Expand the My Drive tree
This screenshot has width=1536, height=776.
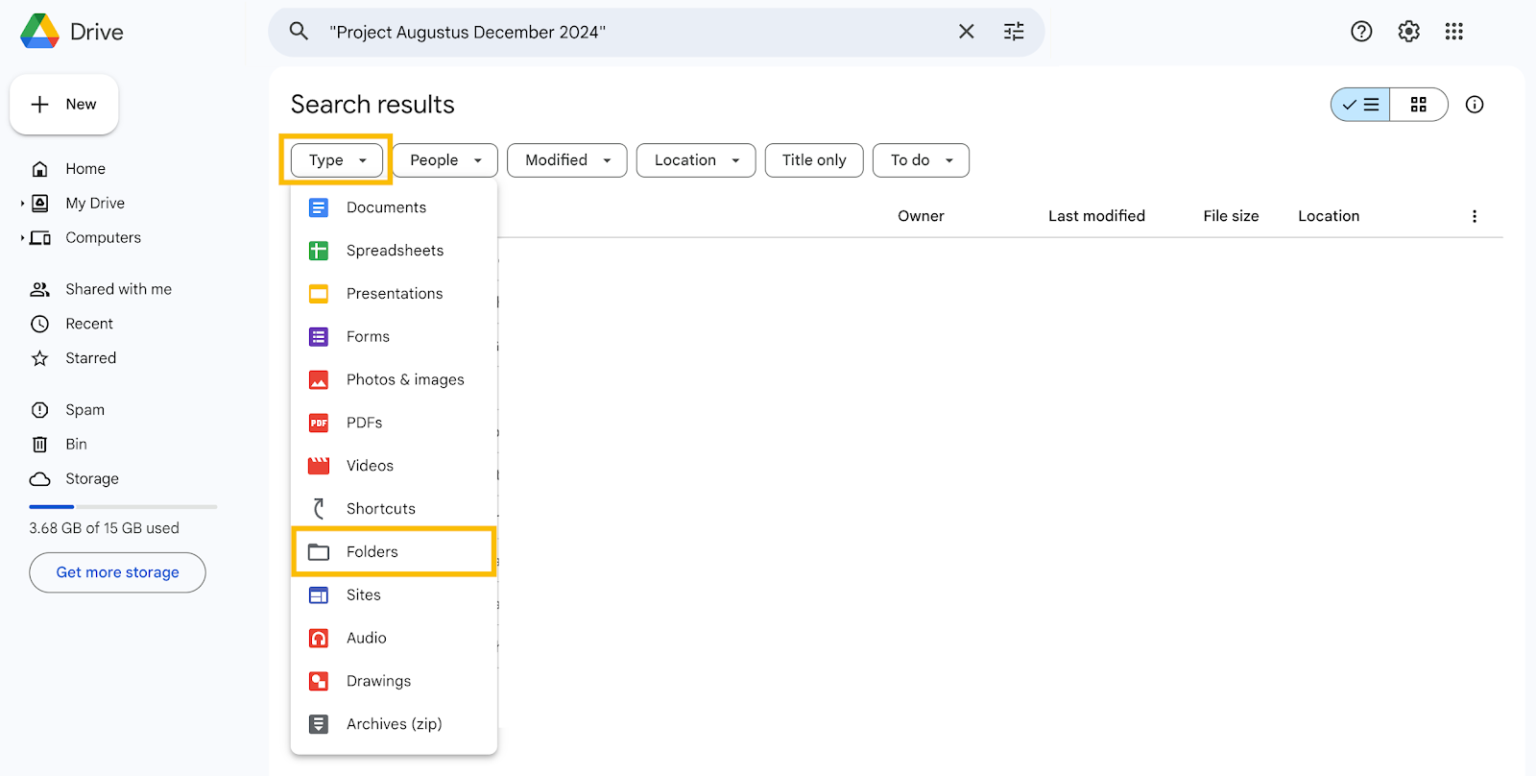22,204
